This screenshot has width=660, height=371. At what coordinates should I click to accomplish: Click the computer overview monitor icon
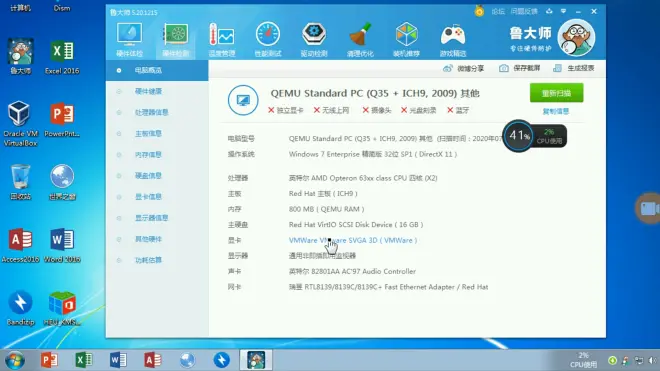243,100
